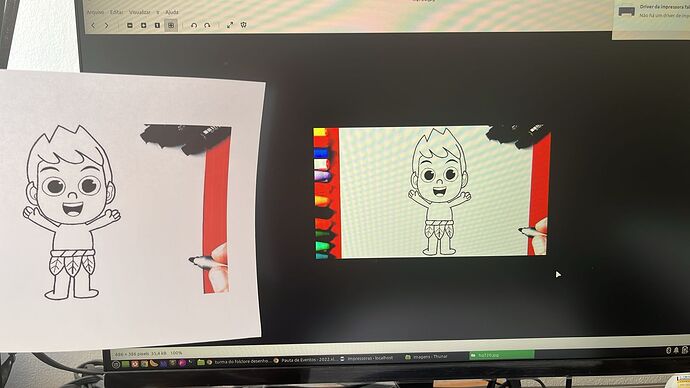Click the displayed coloring image in viewer
Viewport: 690px width, 388px height.
tap(432, 192)
